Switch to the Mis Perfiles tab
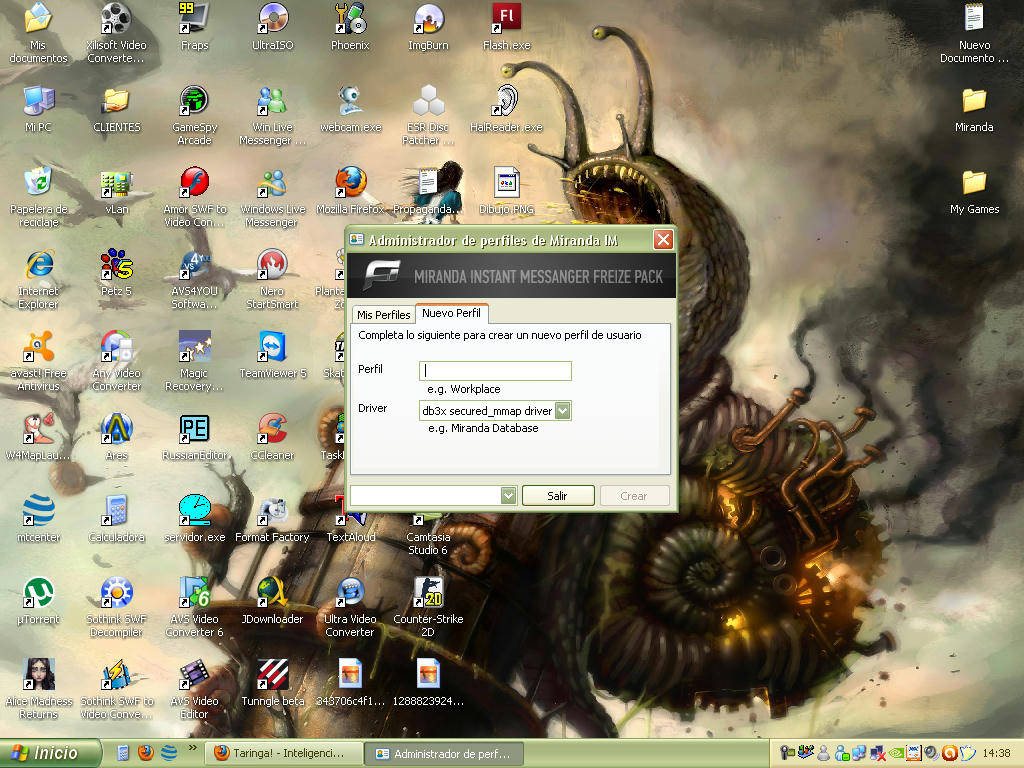 point(383,315)
